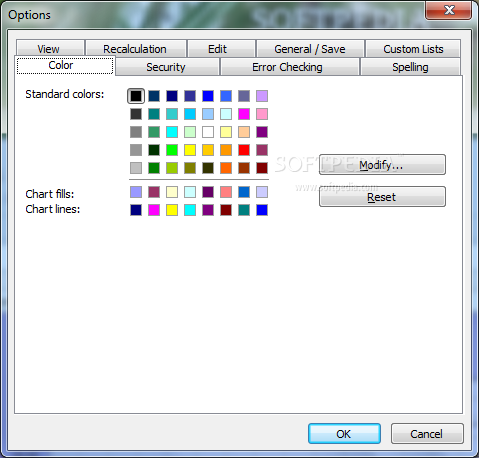The image size is (479, 458).
Task: Click the Modify... button
Action: tap(382, 165)
